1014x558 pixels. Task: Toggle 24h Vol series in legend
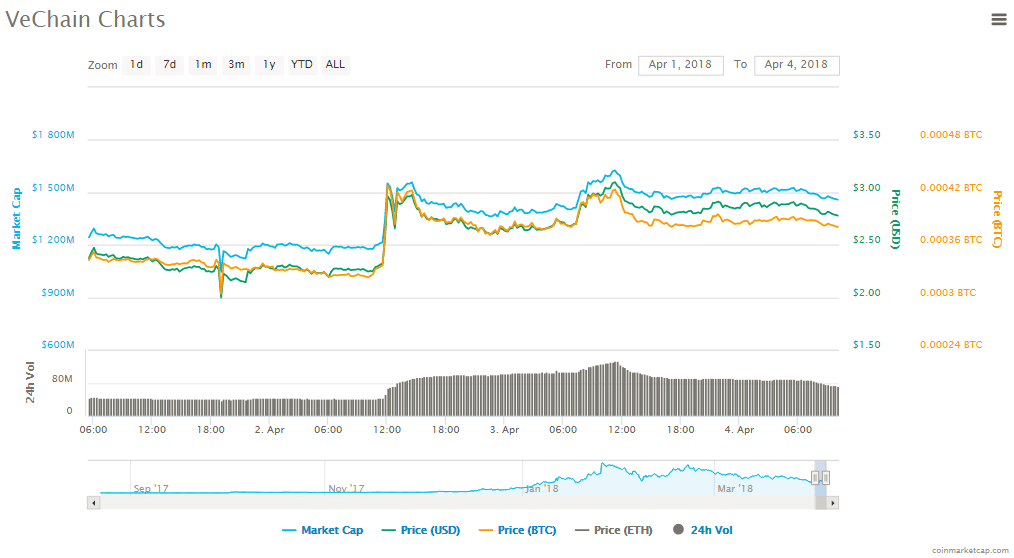point(703,530)
